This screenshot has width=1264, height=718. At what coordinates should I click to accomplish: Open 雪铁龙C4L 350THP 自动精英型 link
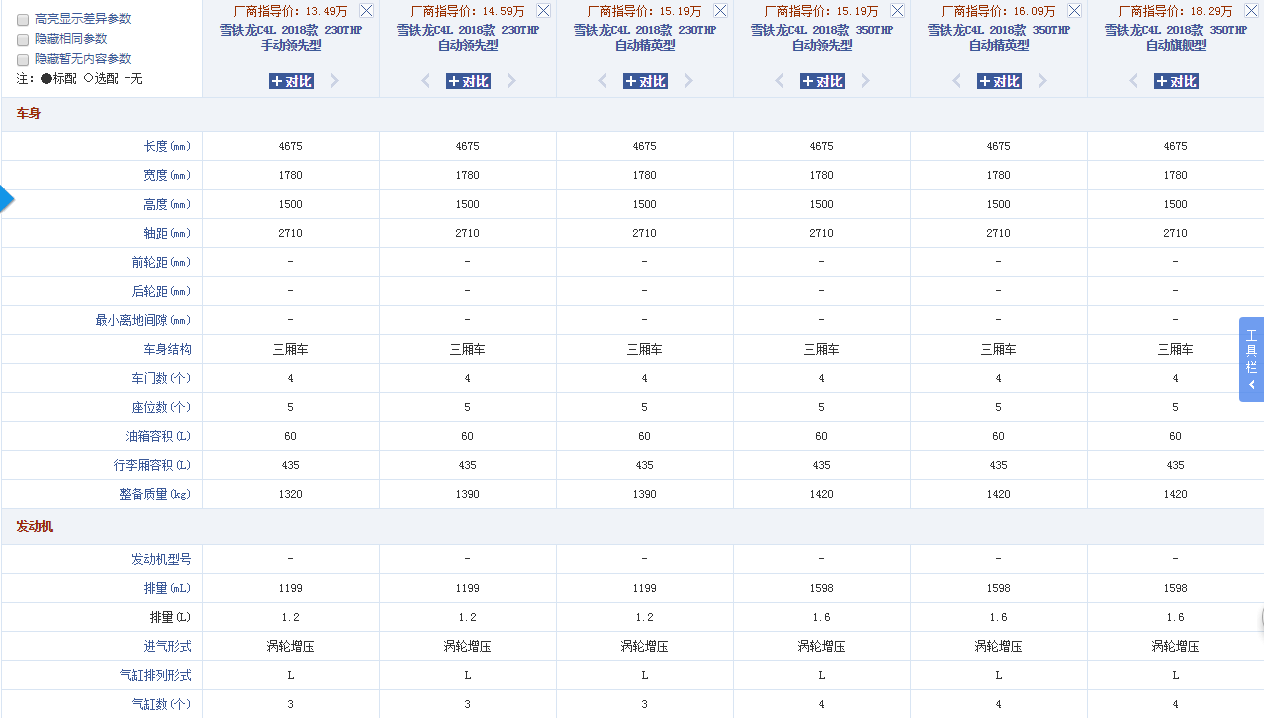[999, 38]
